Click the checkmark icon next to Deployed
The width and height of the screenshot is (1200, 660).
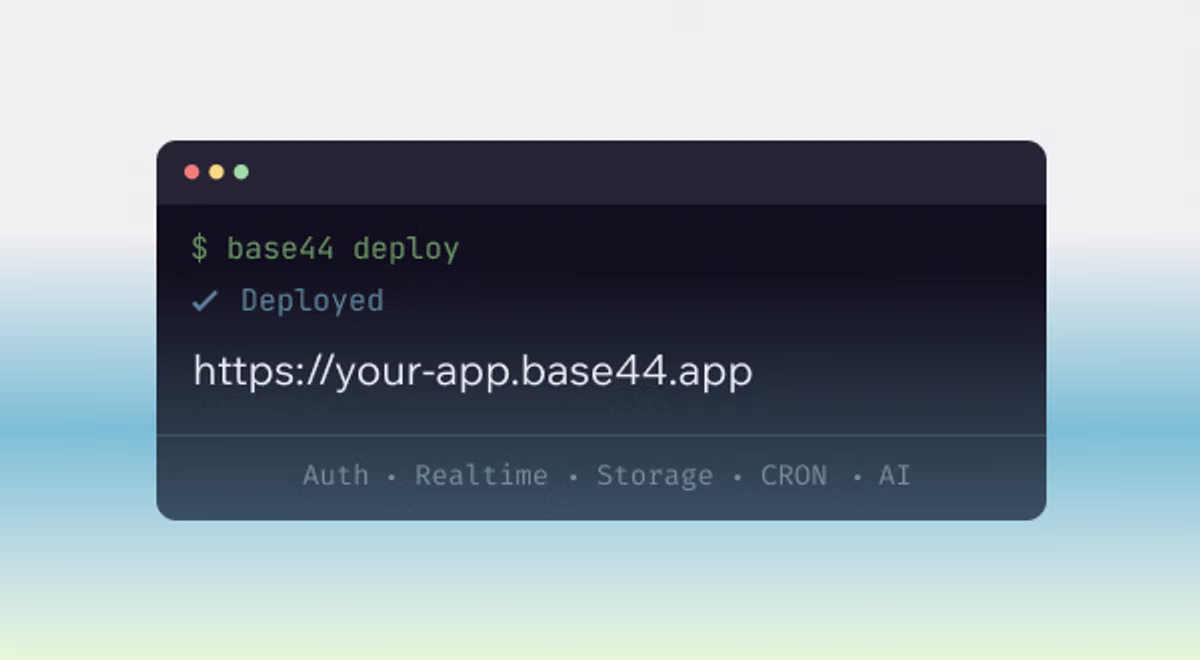point(204,301)
